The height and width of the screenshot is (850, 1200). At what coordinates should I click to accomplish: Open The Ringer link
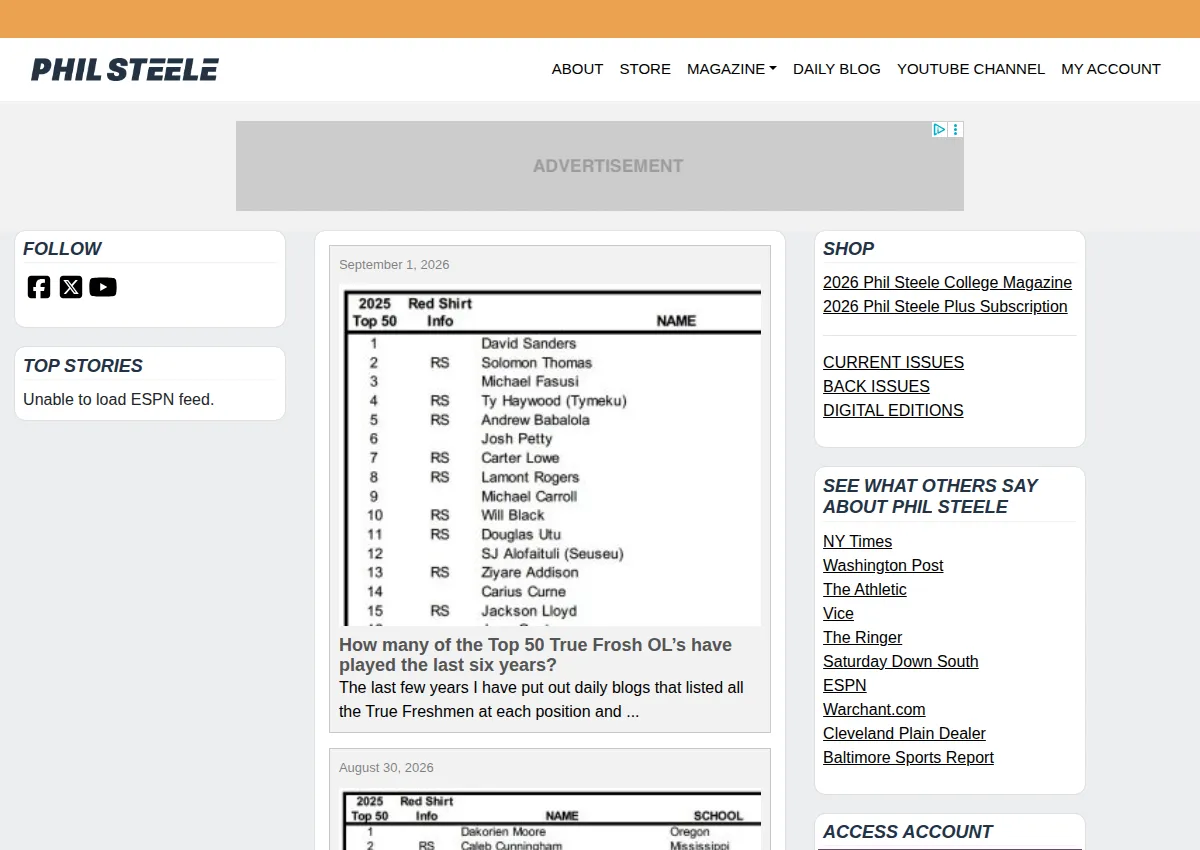click(x=862, y=638)
